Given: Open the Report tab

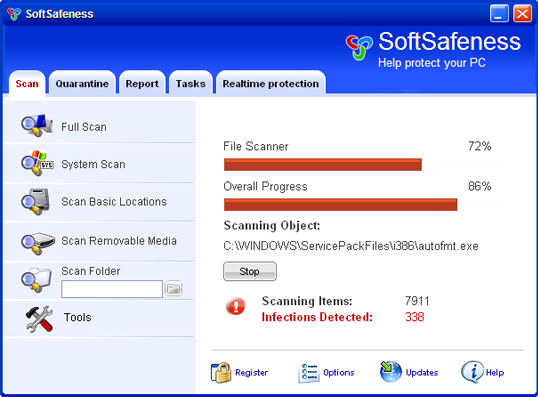Looking at the screenshot, I should 142,83.
